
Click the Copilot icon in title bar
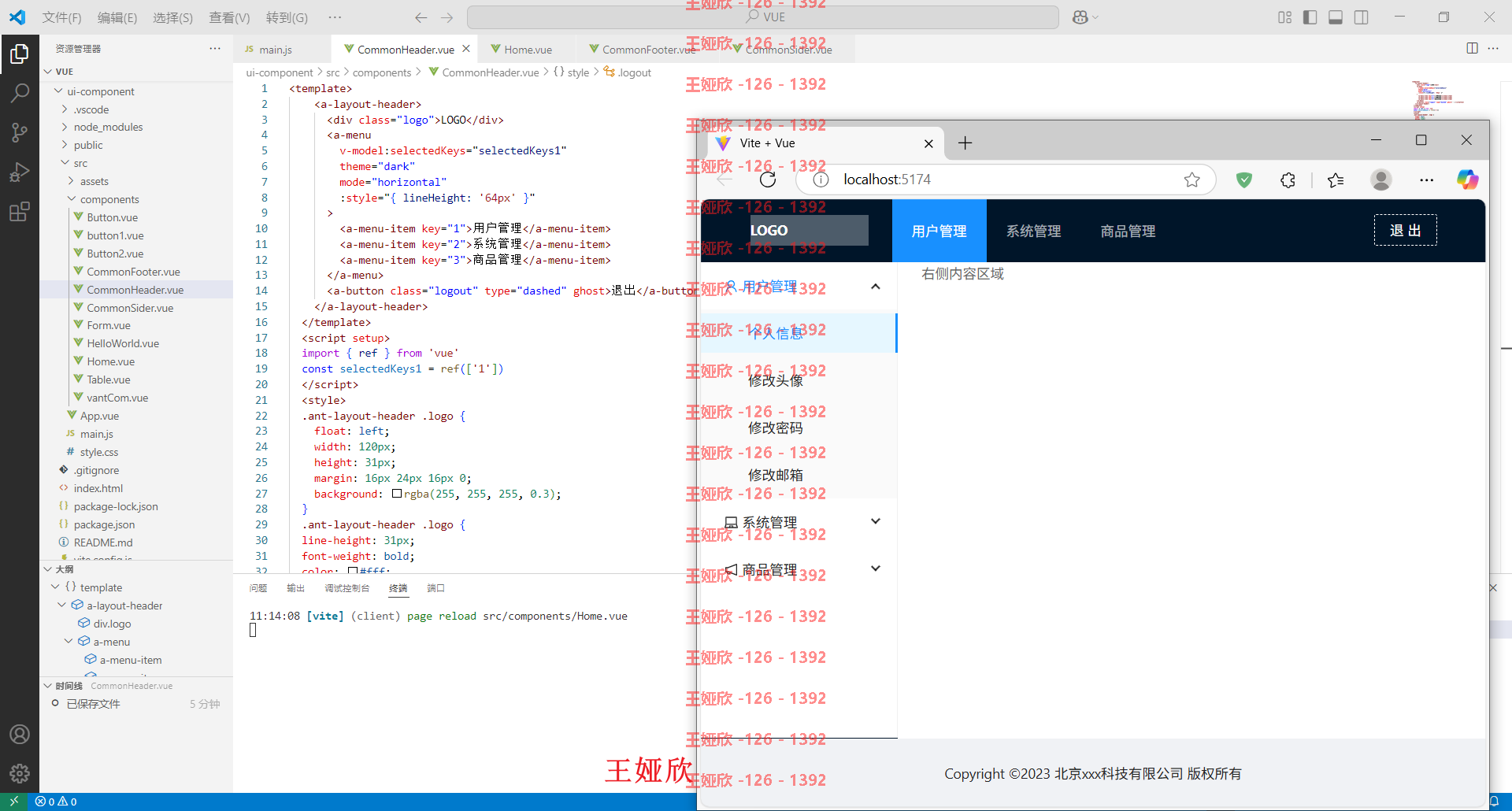tap(1080, 17)
